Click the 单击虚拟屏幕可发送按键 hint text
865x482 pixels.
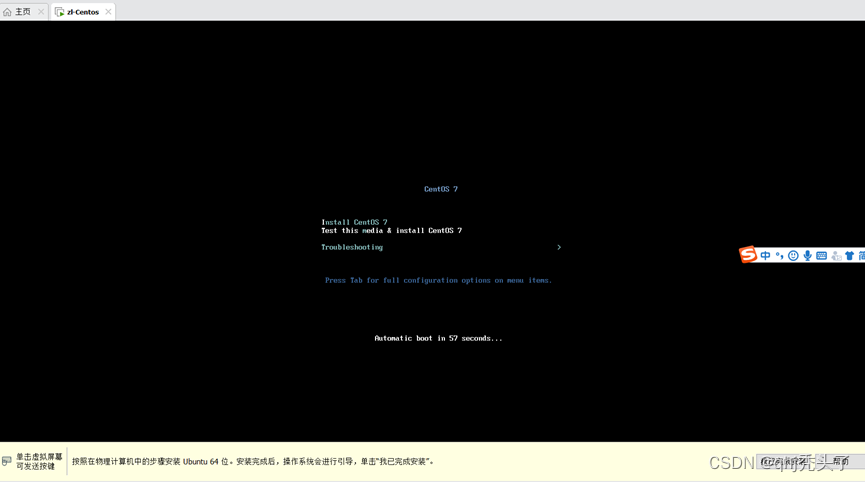[x=39, y=462]
